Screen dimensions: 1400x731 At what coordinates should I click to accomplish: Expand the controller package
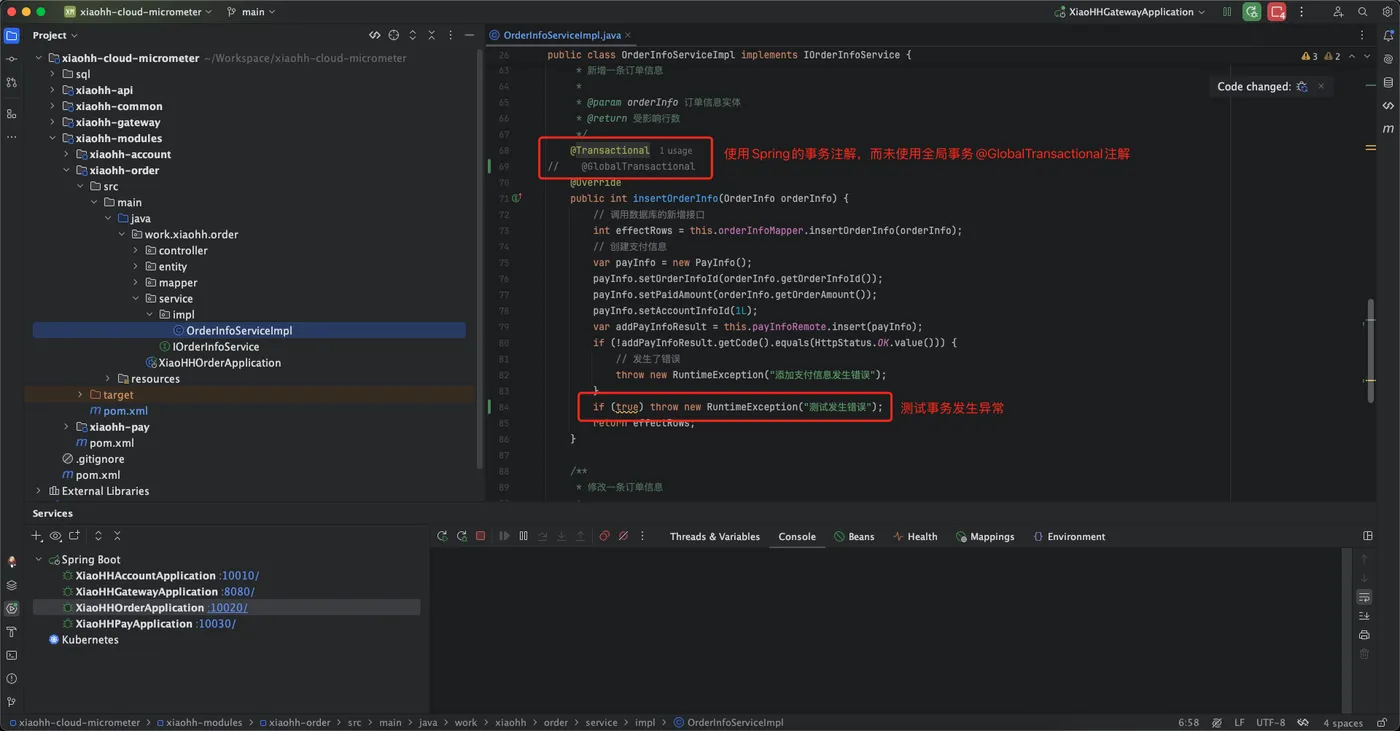click(136, 250)
